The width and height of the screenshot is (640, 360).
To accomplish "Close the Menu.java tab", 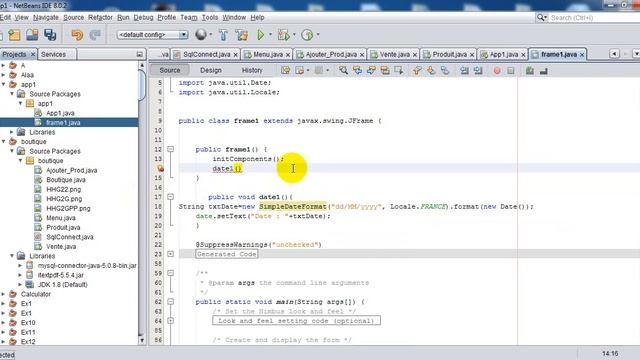I will tap(288, 55).
